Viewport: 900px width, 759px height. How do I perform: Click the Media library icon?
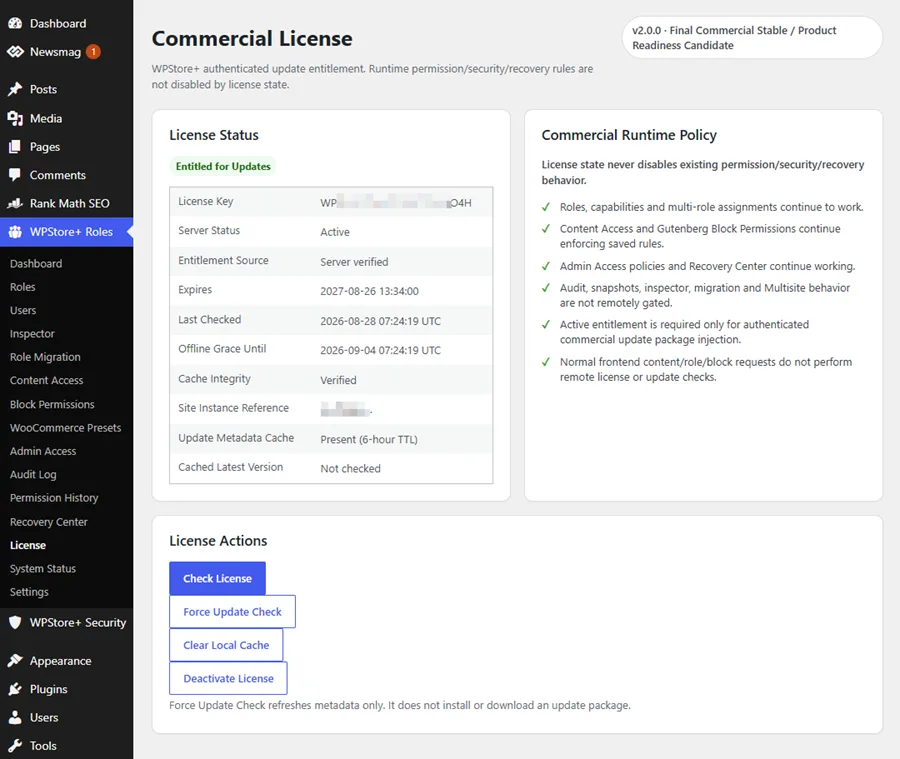[15, 118]
